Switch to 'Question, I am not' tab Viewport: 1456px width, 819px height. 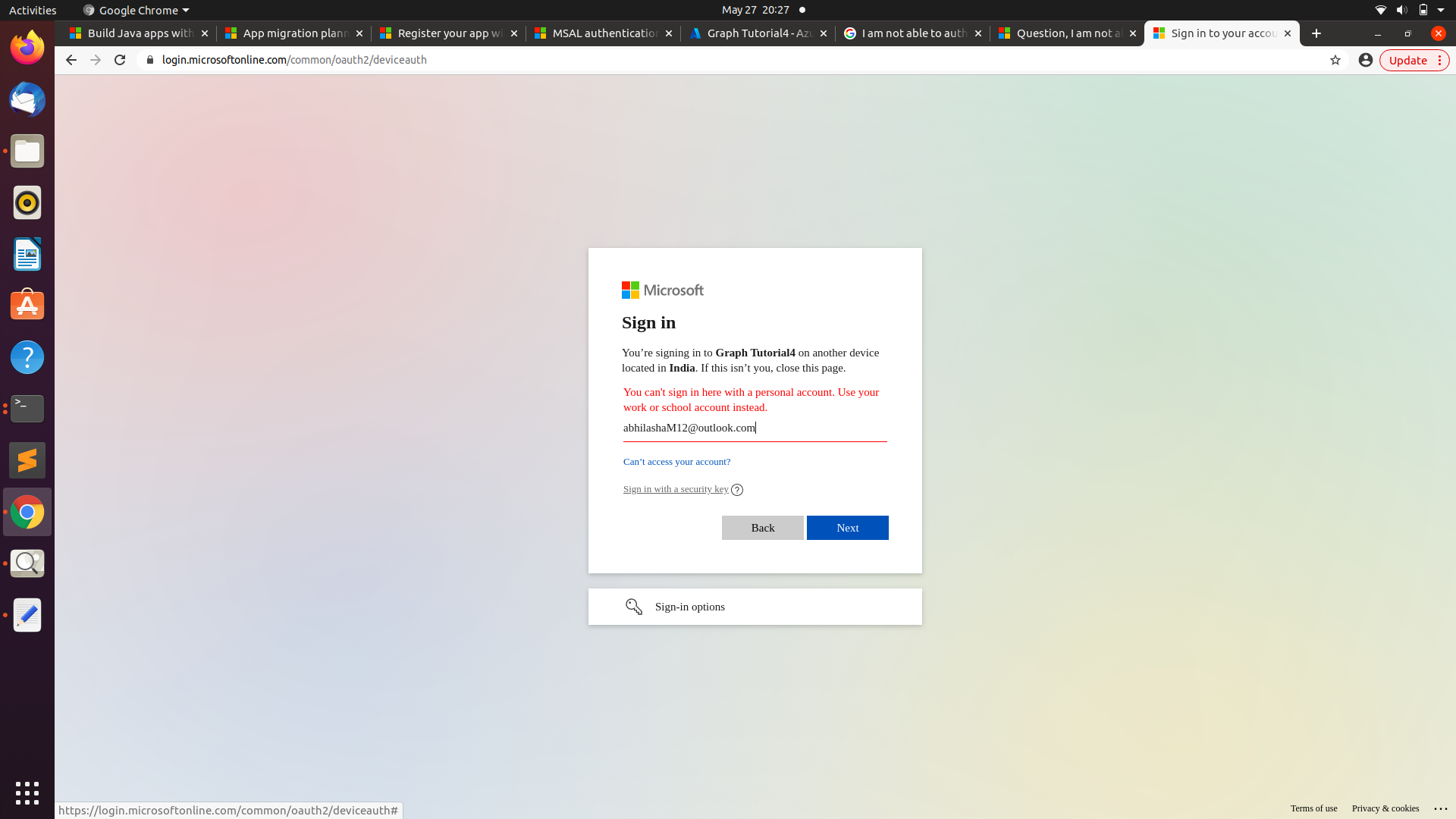point(1068,33)
